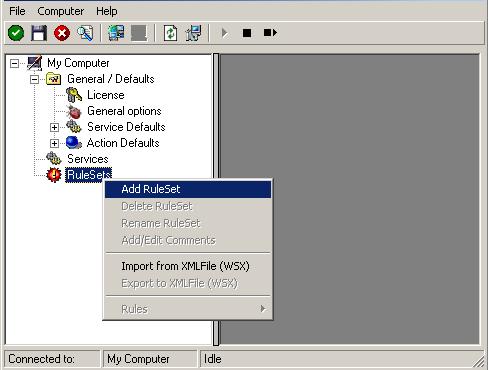Click the green refresh arrows icon

pos(170,33)
